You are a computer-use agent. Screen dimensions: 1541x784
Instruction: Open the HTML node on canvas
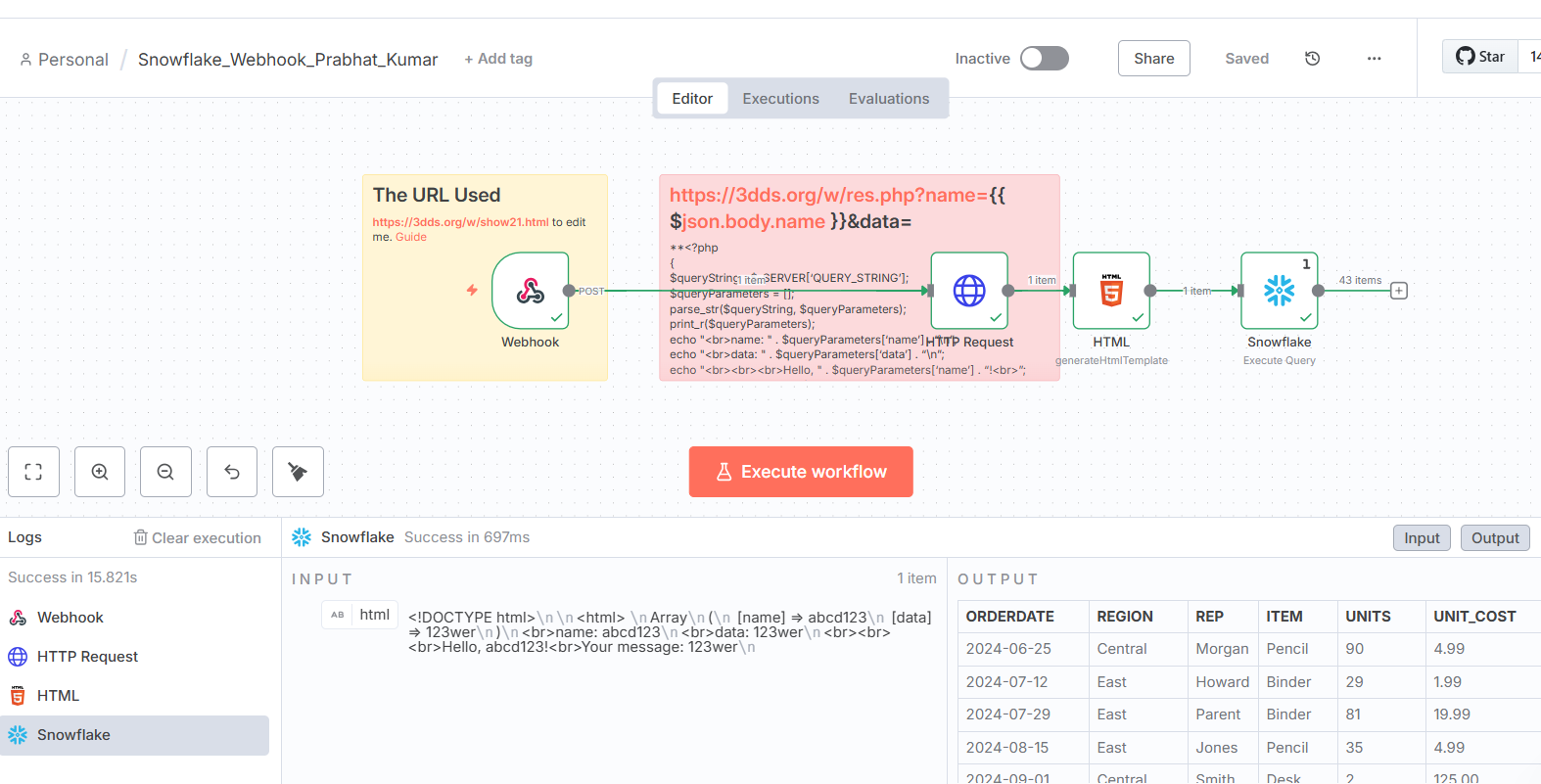click(x=1111, y=291)
